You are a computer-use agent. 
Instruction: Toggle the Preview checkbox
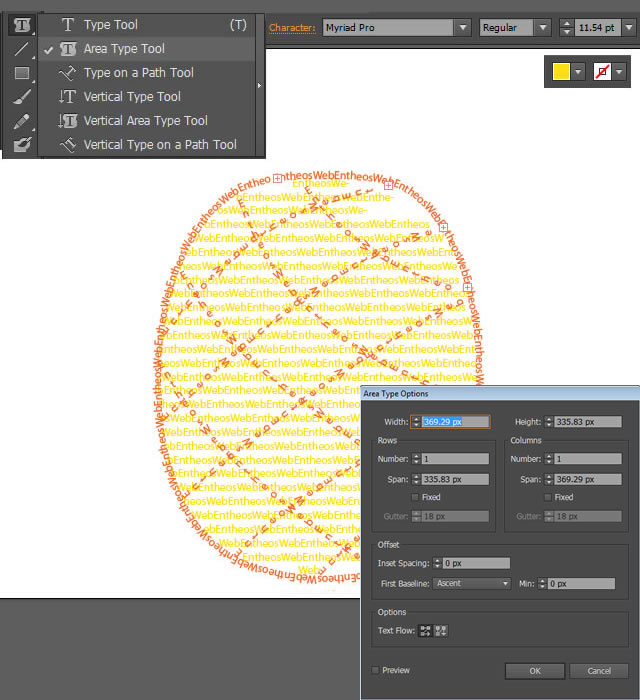point(376,670)
